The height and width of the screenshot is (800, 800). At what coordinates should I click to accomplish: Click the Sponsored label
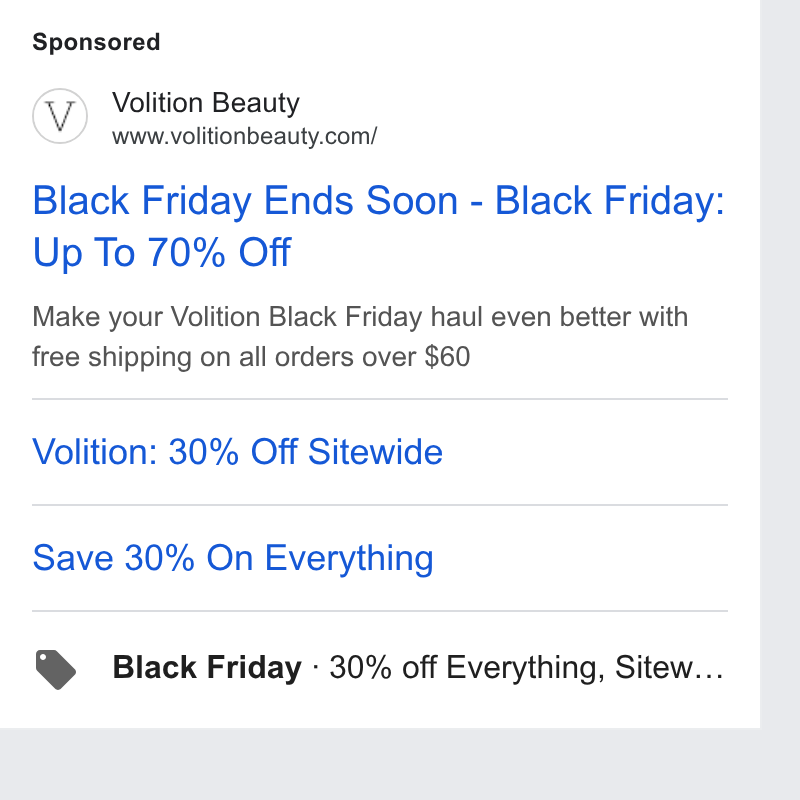click(96, 42)
